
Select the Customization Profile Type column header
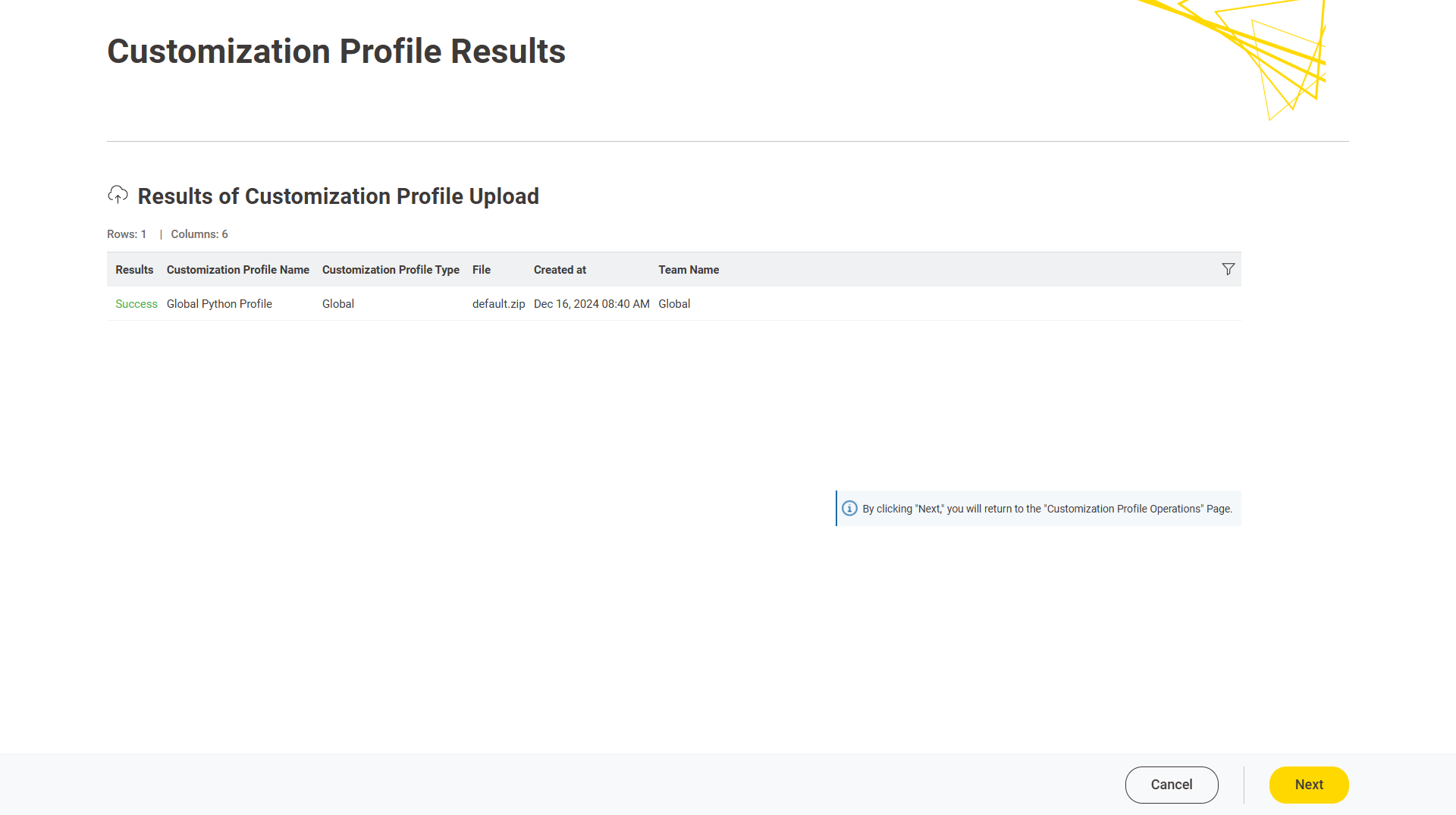pos(391,270)
